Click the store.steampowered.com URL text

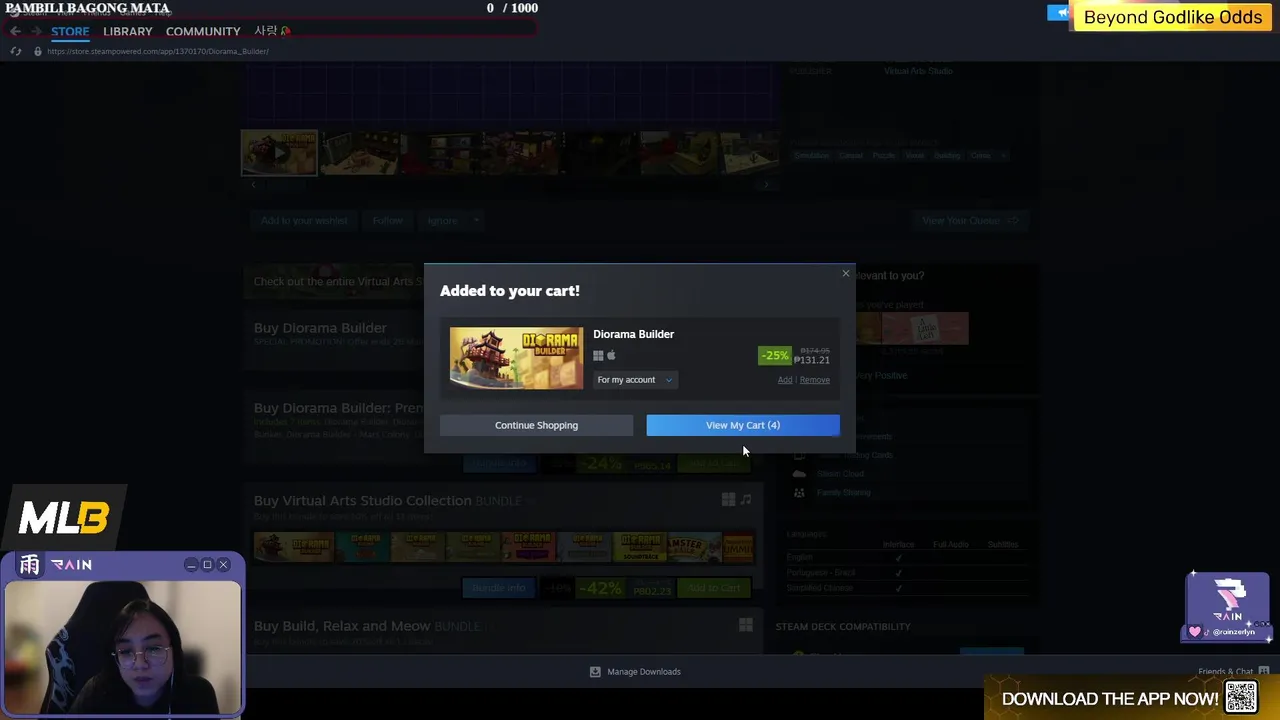pos(158,51)
